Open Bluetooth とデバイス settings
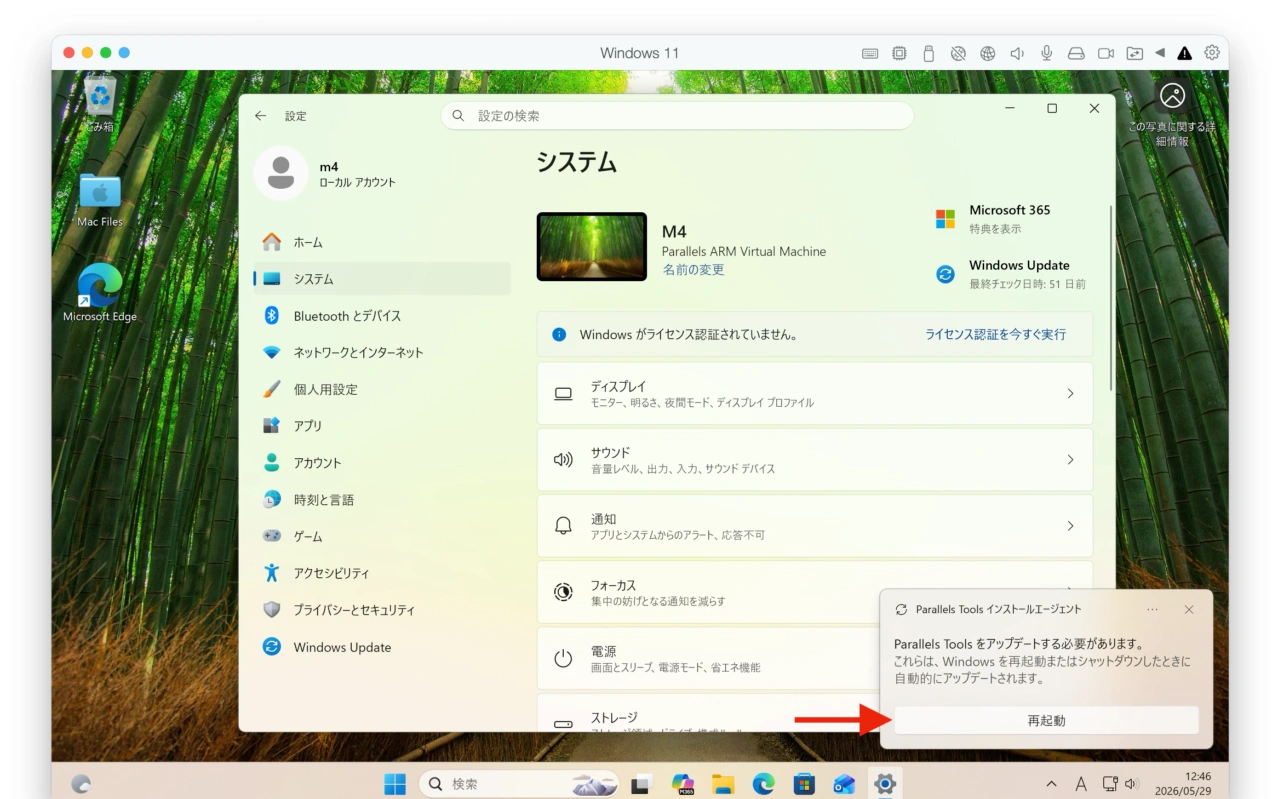 click(x=382, y=316)
